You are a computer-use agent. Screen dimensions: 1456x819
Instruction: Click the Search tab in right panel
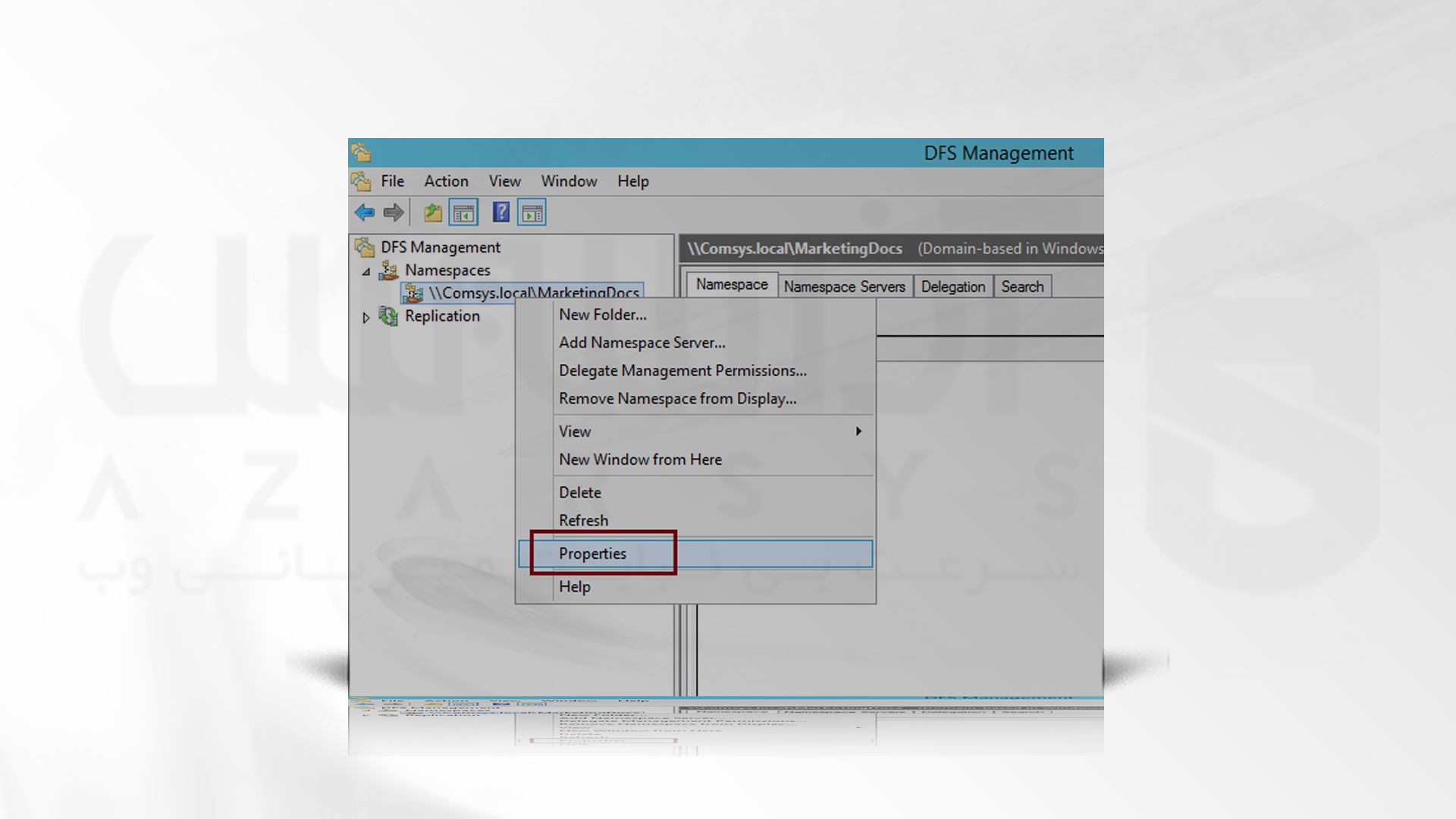(x=1021, y=286)
